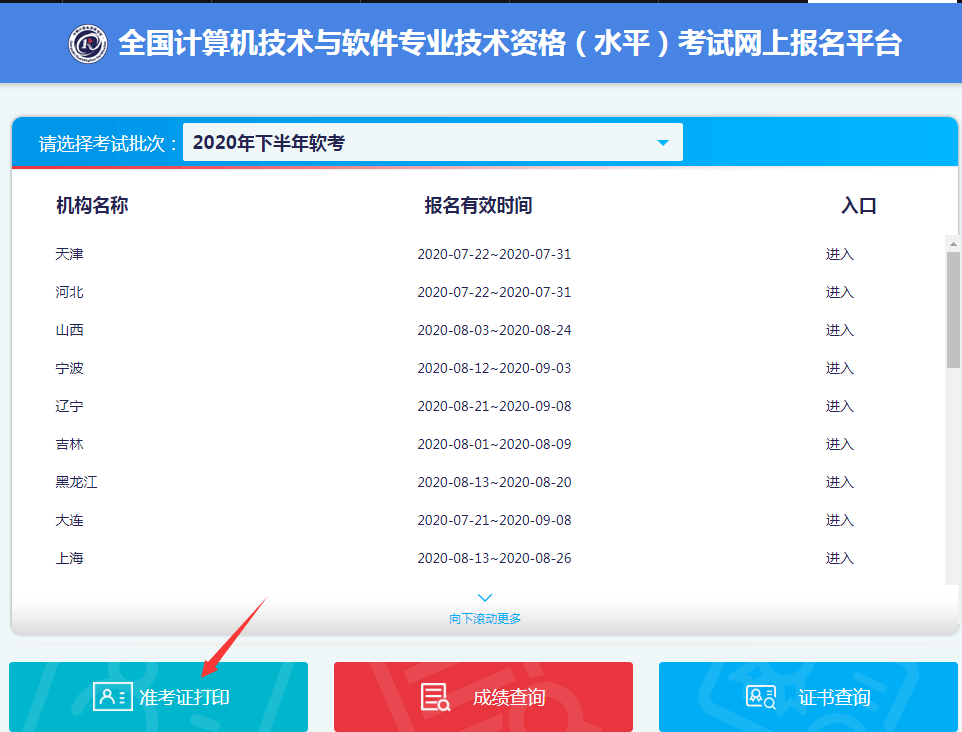This screenshot has height=732, width=962.
Task: Enter the 上海 registration entrance
Action: 840,558
